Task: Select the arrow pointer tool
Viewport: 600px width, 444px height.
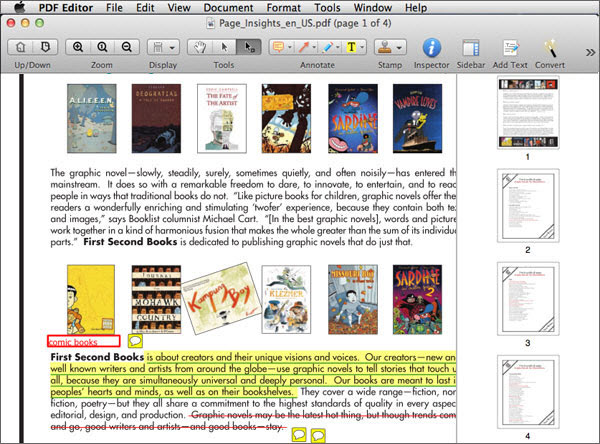Action: click(x=224, y=47)
